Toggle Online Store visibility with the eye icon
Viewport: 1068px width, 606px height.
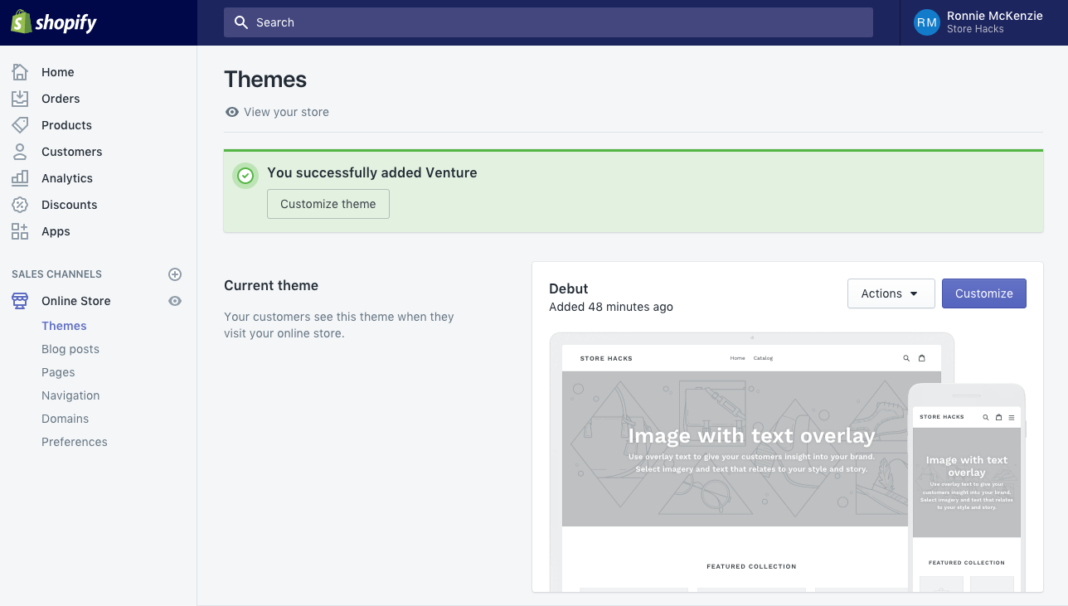pyautogui.click(x=175, y=301)
